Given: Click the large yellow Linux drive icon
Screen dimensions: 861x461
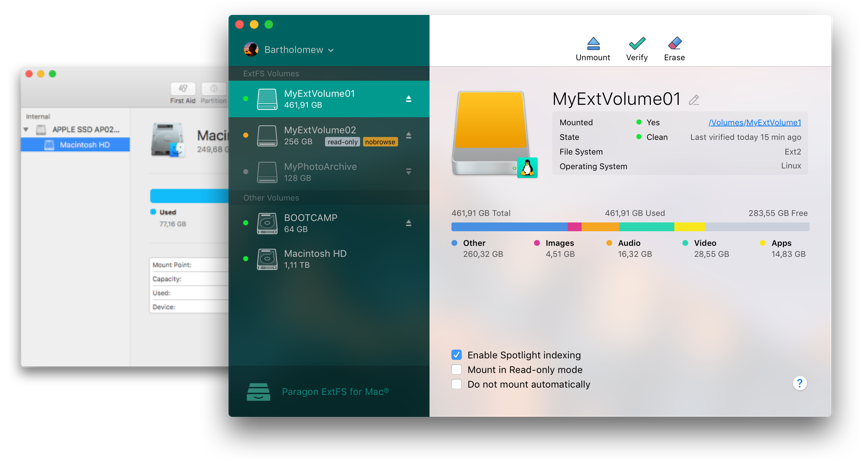Looking at the screenshot, I should tap(491, 133).
